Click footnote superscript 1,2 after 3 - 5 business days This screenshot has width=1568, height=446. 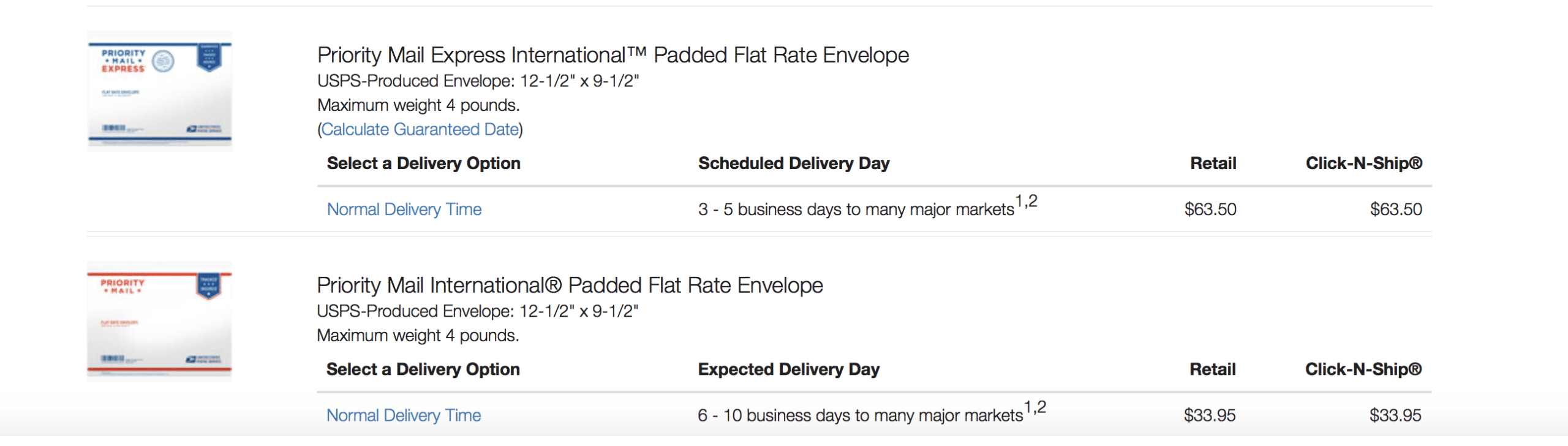pyautogui.click(x=1027, y=201)
